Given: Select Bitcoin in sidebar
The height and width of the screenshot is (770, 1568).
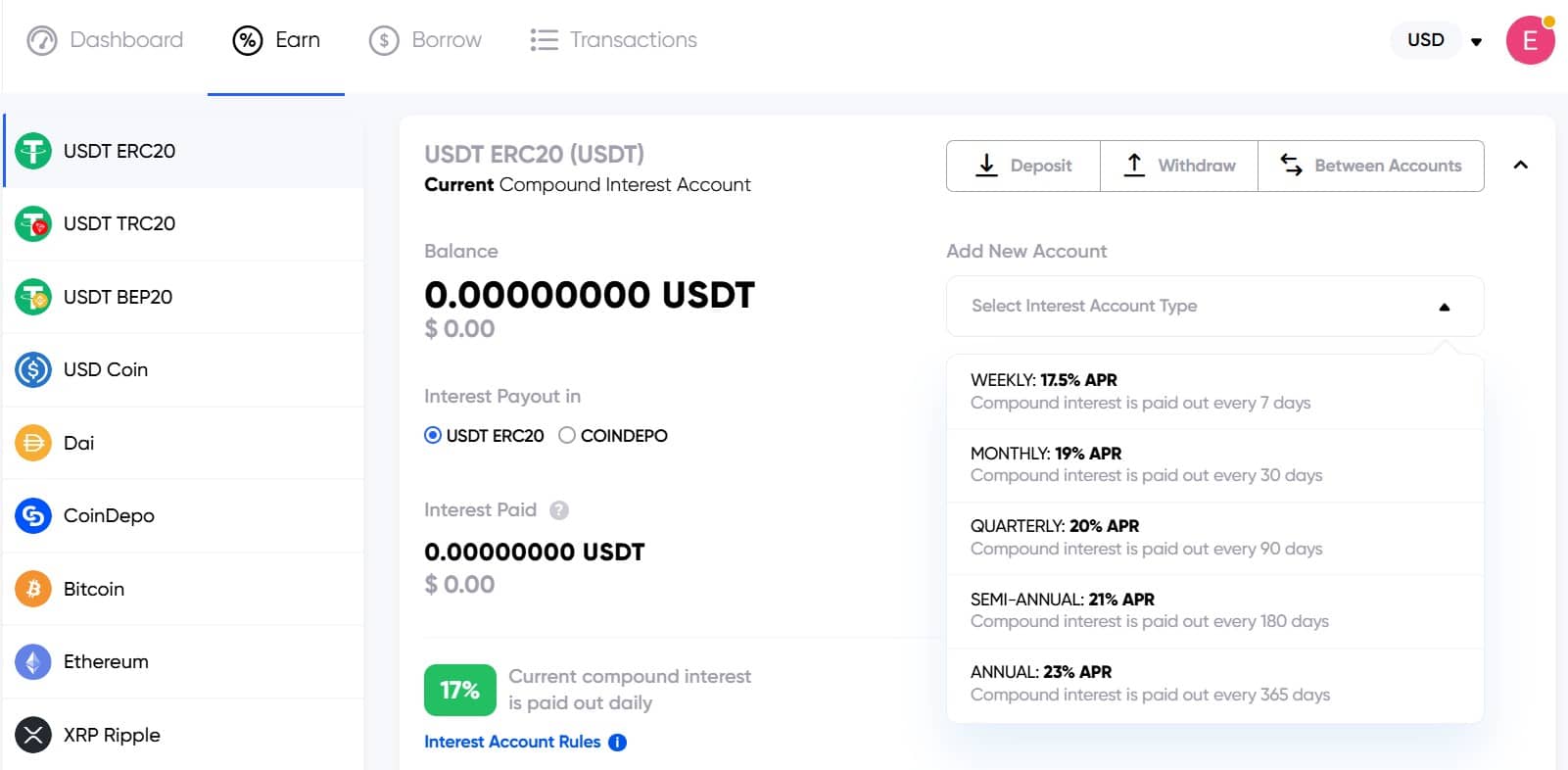Looking at the screenshot, I should pos(184,589).
